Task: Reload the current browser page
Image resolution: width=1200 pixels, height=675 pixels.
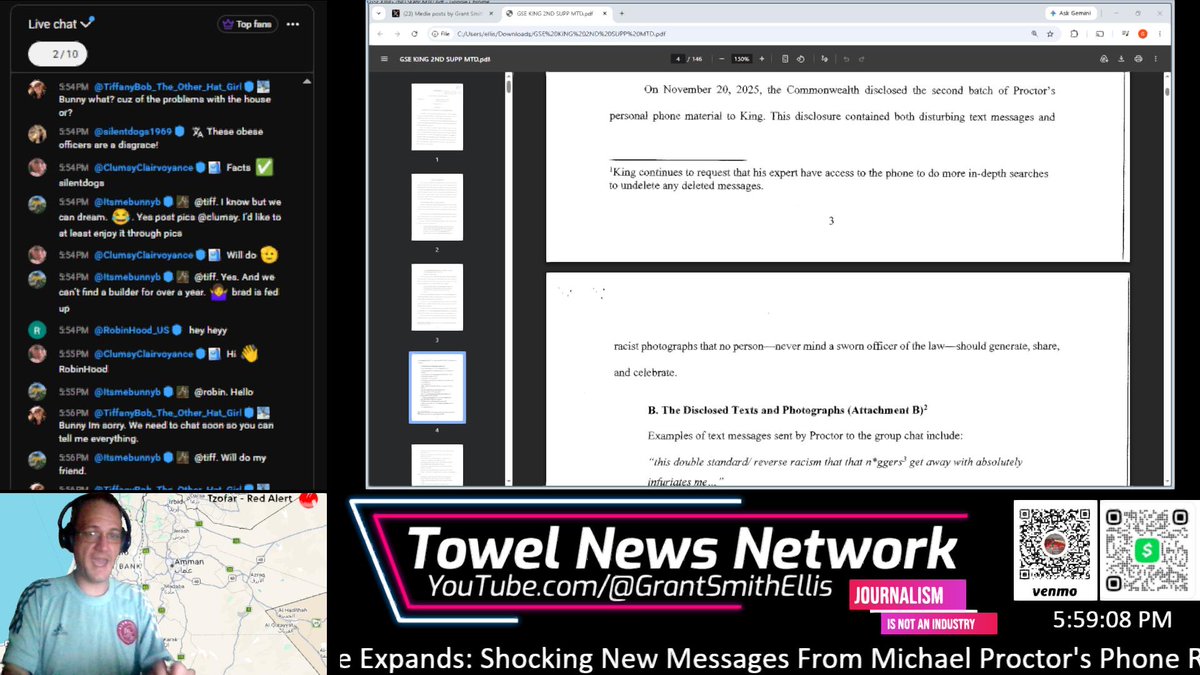Action: pyautogui.click(x=415, y=34)
